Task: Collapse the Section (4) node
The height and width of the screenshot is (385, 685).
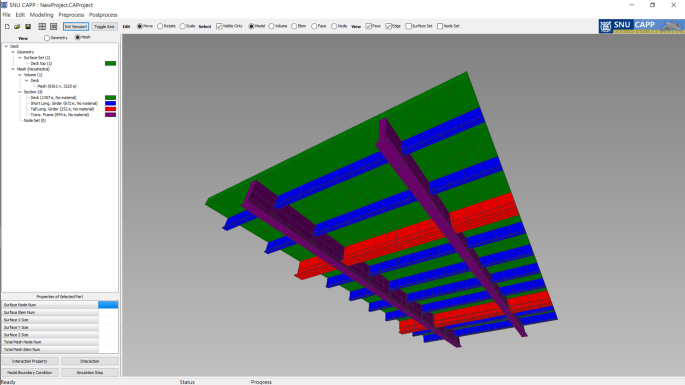Action: pyautogui.click(x=20, y=92)
